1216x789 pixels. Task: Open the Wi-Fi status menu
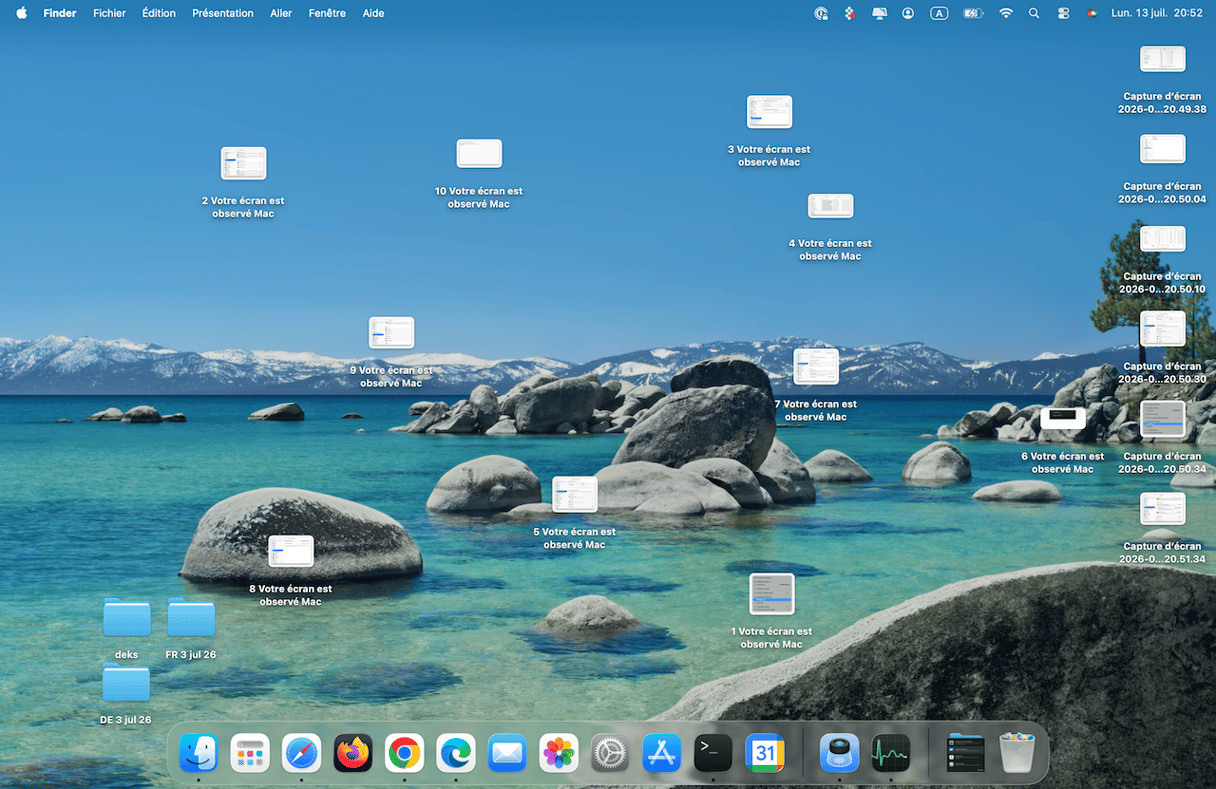[x=1006, y=13]
